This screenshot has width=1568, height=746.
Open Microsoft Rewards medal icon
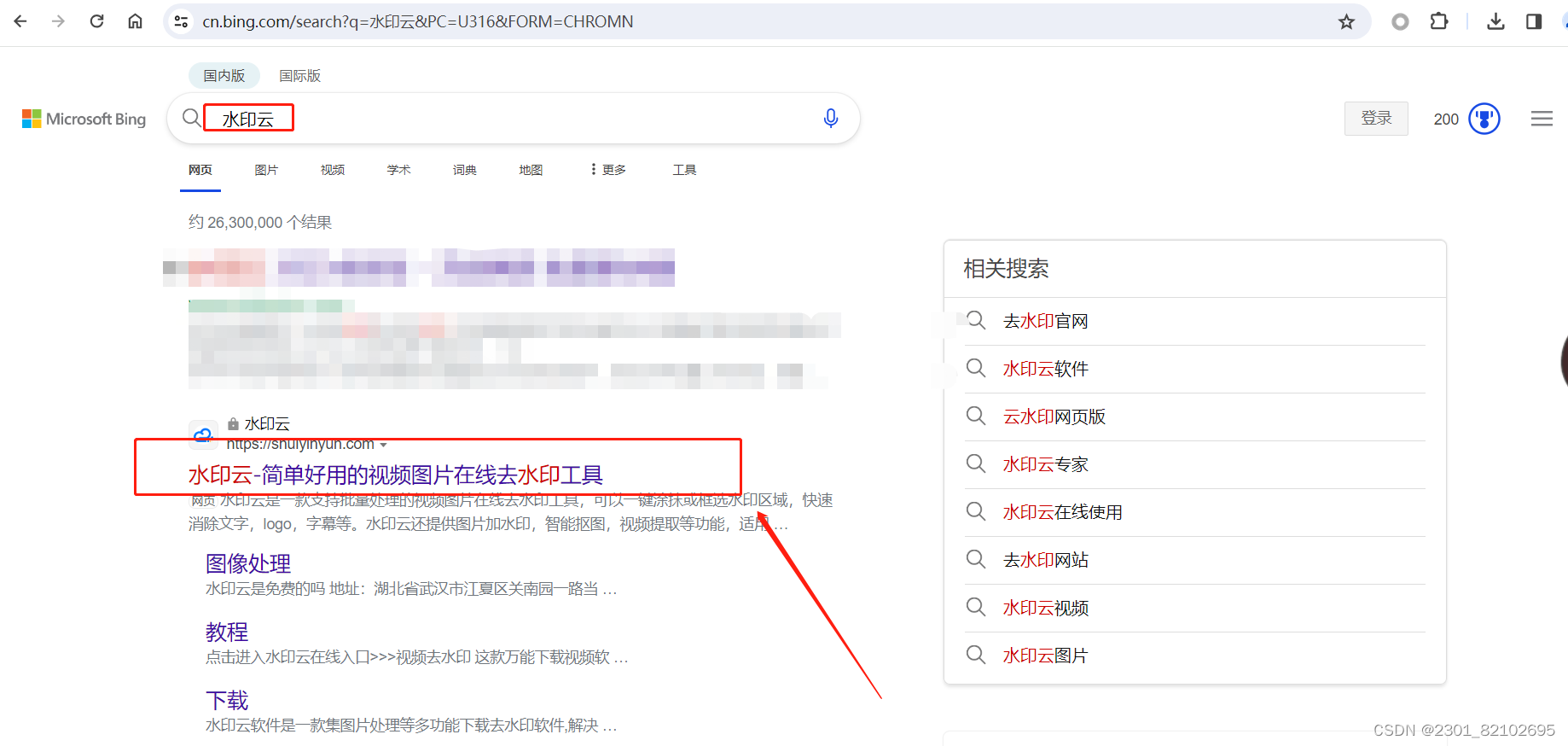click(x=1484, y=119)
